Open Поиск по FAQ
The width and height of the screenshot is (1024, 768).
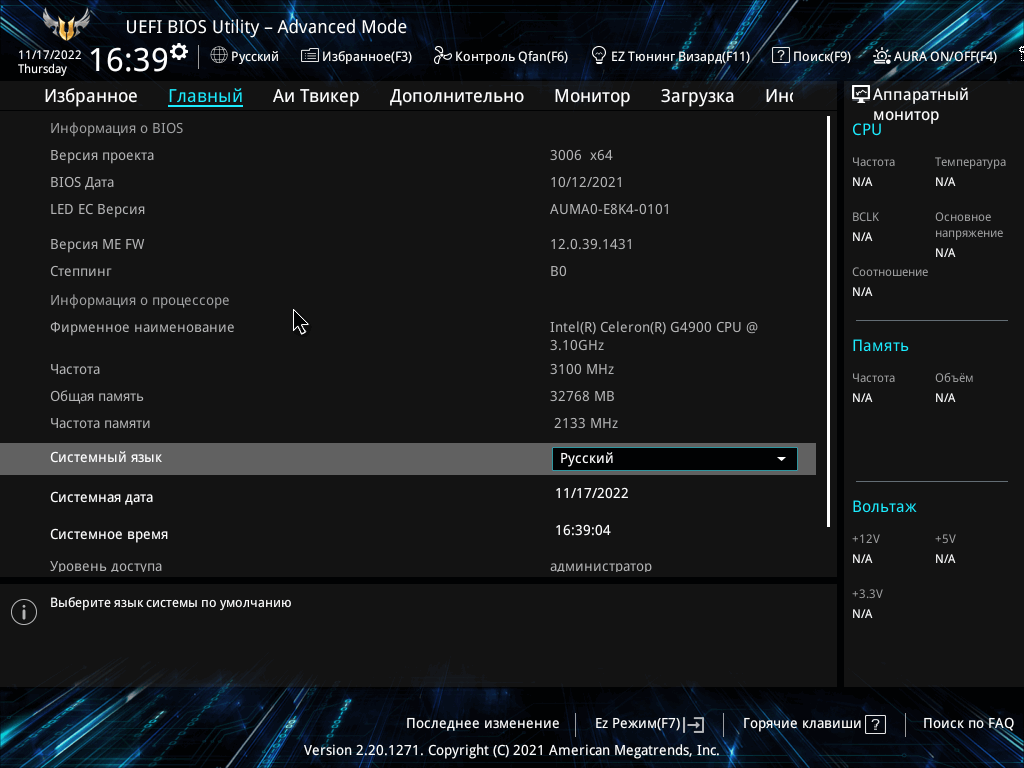968,724
